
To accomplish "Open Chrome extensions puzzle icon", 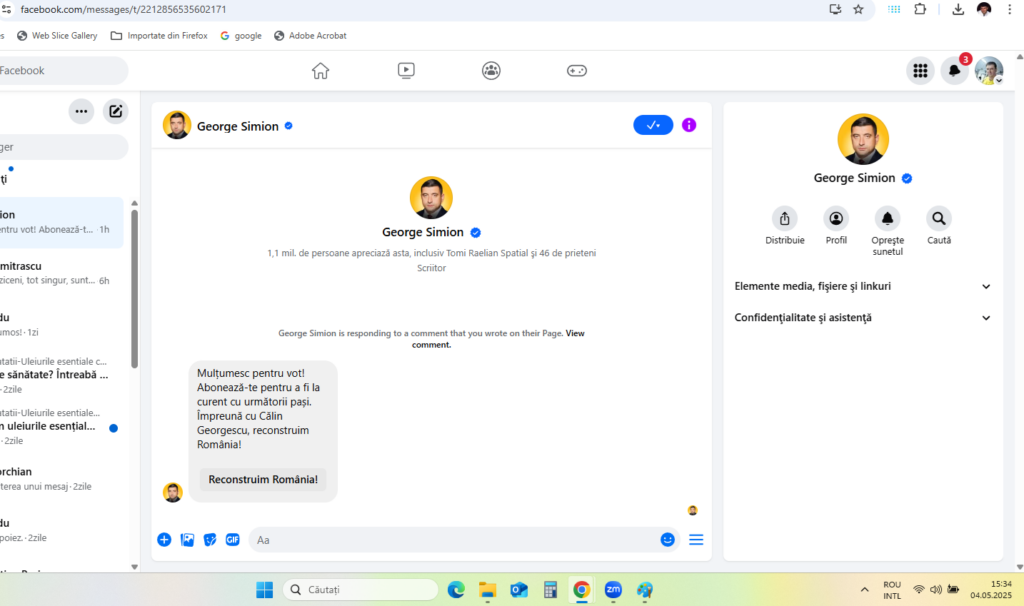I will click(x=920, y=9).
